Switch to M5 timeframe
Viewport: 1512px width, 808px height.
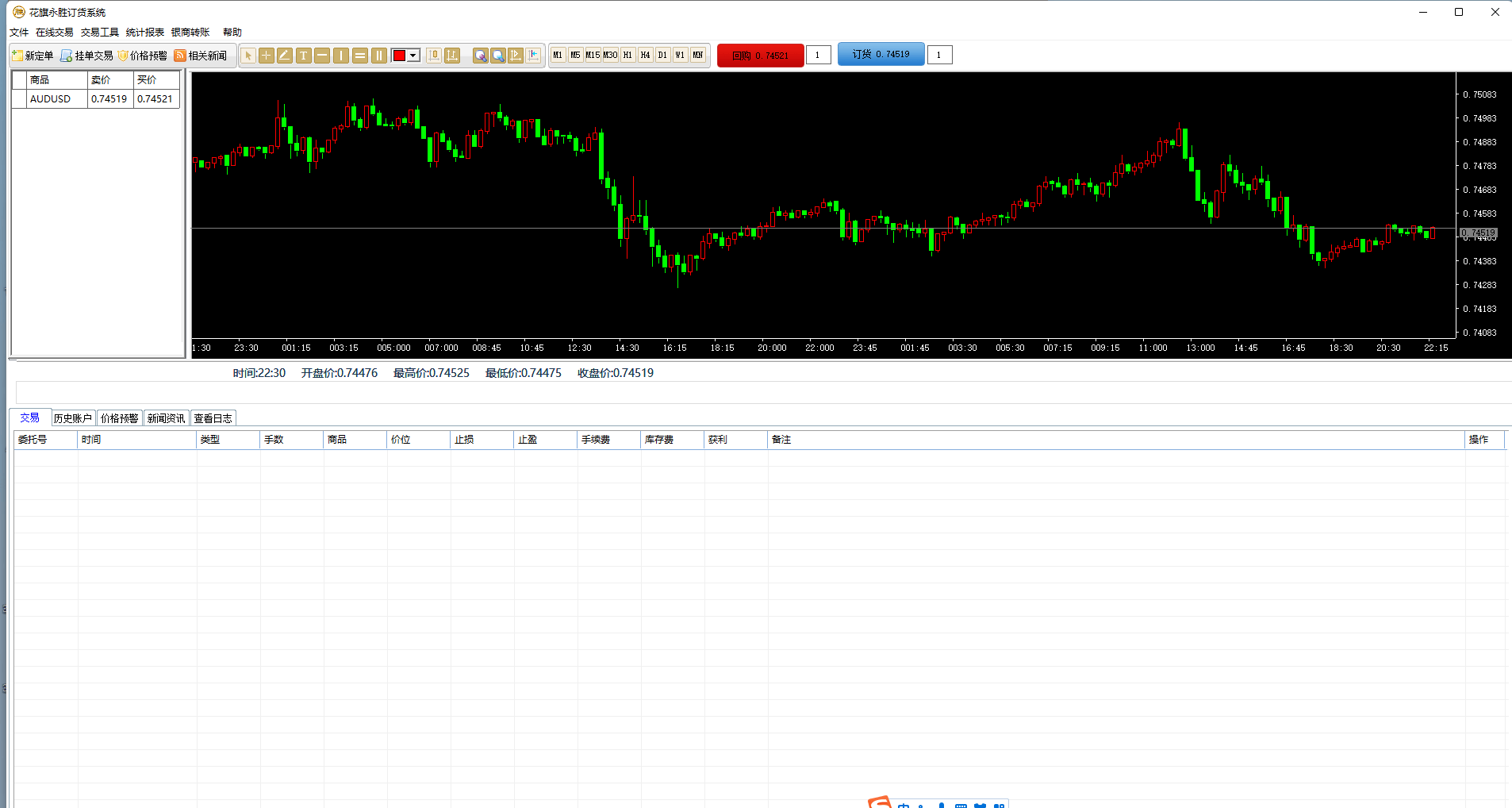tap(575, 55)
